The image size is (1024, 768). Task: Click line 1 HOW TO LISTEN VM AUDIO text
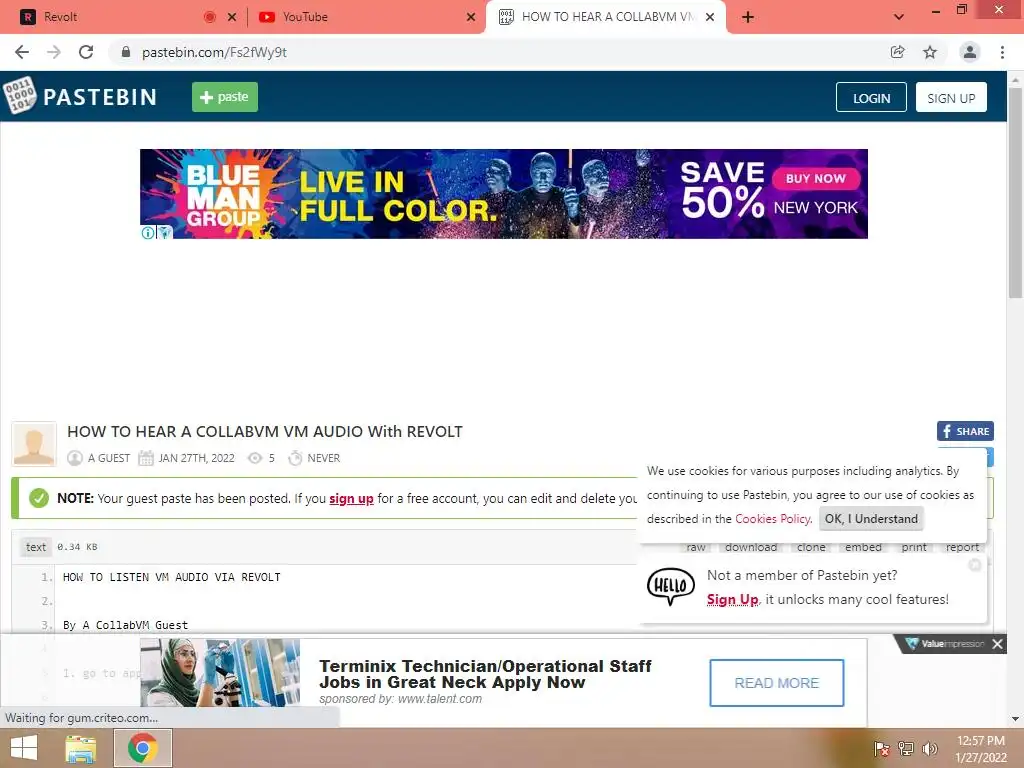pyautogui.click(x=172, y=577)
